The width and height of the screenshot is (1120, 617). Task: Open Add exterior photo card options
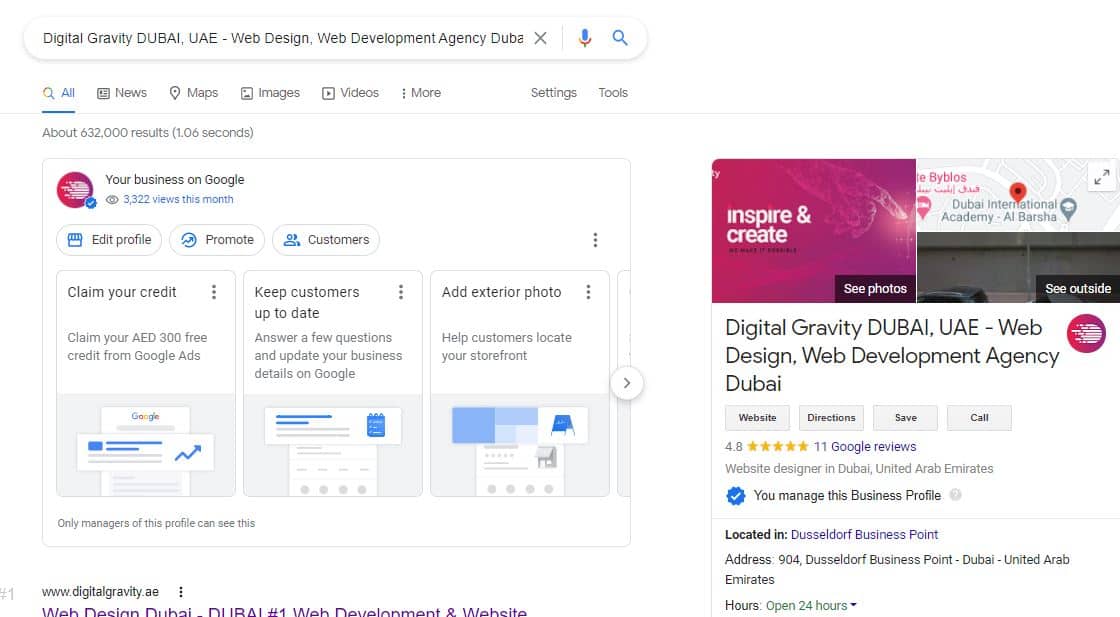pyautogui.click(x=588, y=292)
